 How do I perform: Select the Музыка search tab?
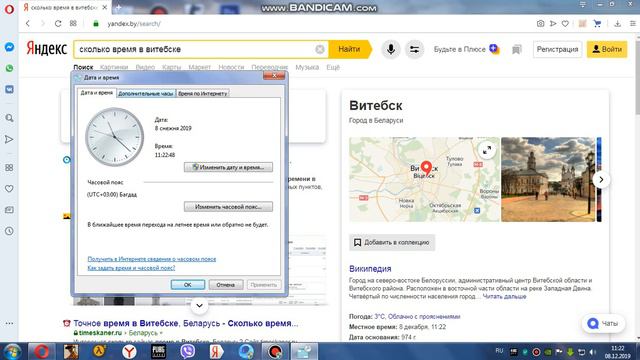coord(307,67)
